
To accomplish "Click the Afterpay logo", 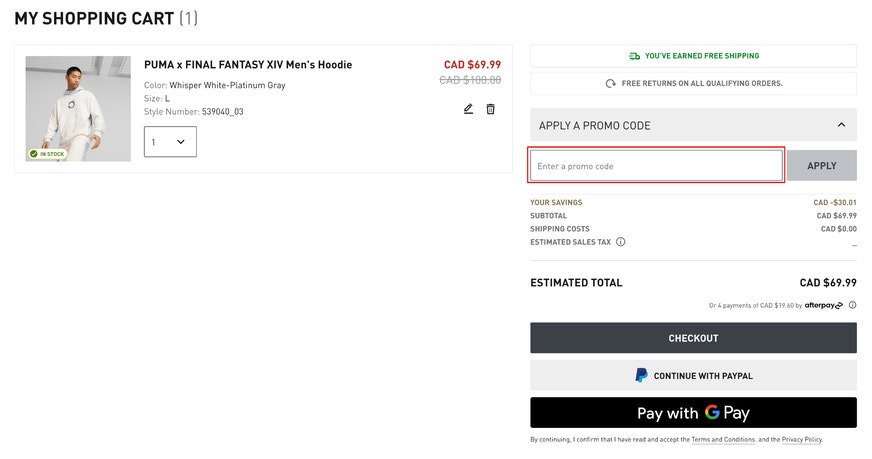I will [x=824, y=305].
